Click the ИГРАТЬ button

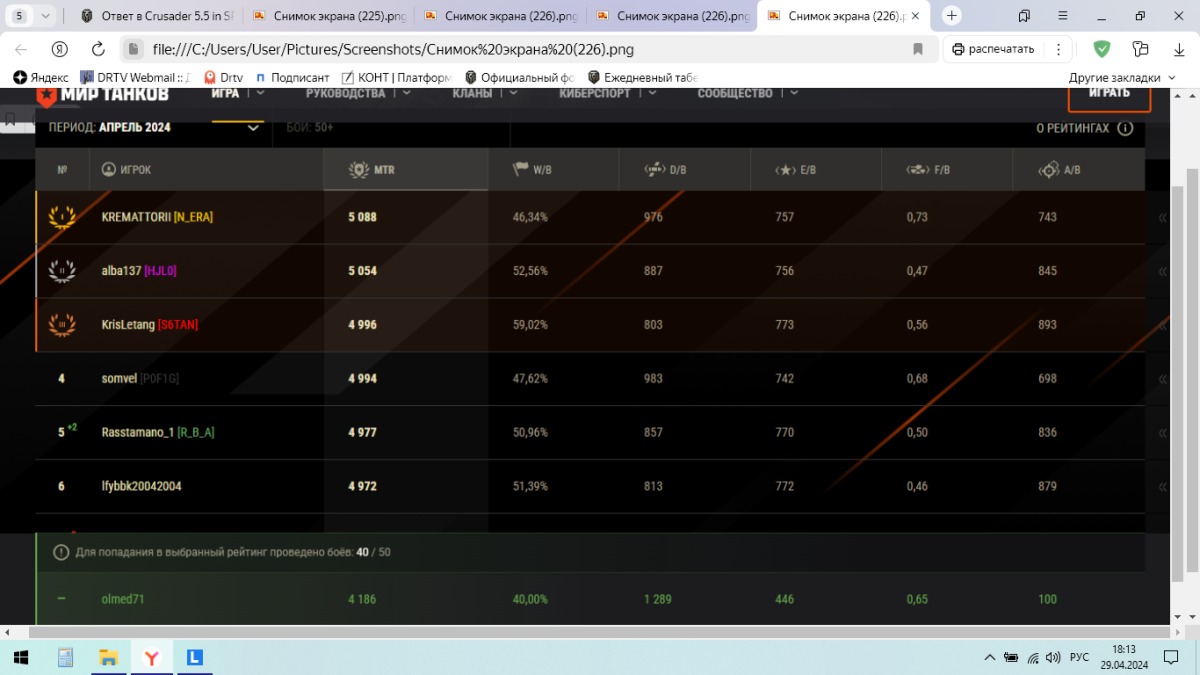1109,93
